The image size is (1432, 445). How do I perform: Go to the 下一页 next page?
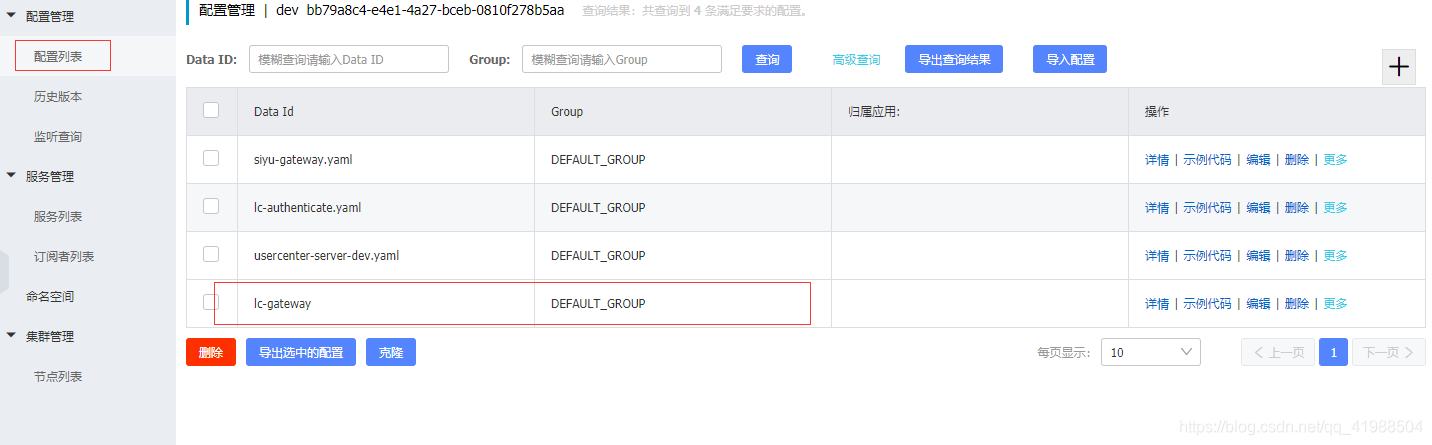click(1389, 352)
